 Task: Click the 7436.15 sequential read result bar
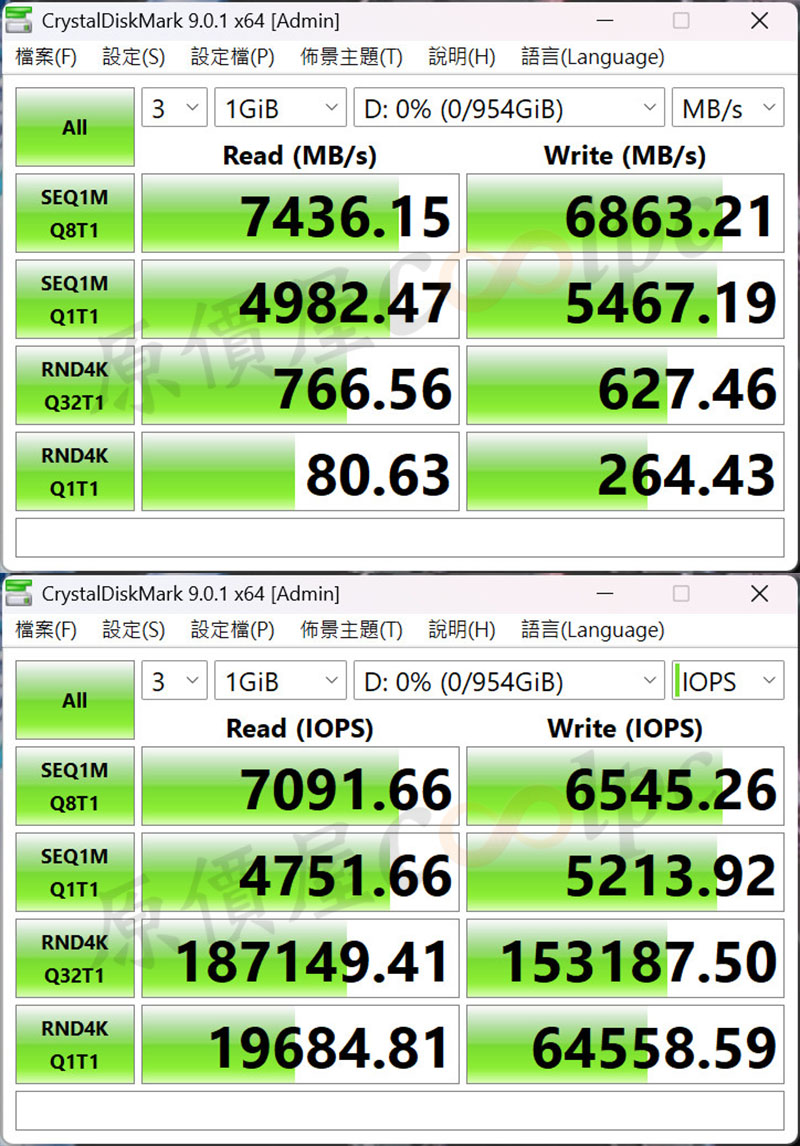coord(300,214)
